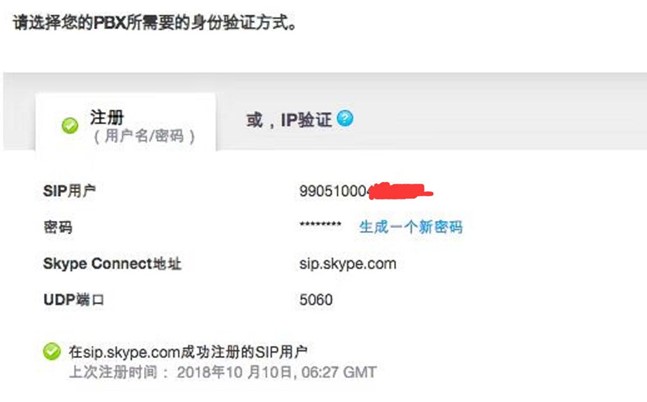Viewport: 647px width, 402px height.
Task: Click the sip.skype.com address value
Action: pyautogui.click(x=348, y=264)
